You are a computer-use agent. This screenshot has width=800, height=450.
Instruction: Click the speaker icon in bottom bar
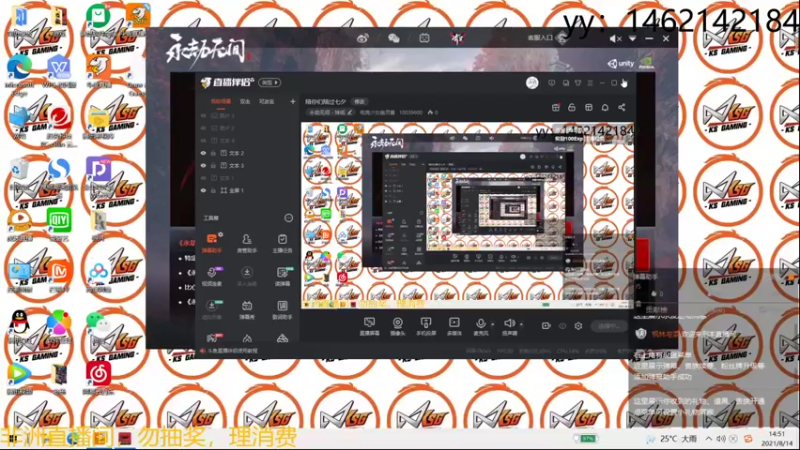(x=509, y=323)
